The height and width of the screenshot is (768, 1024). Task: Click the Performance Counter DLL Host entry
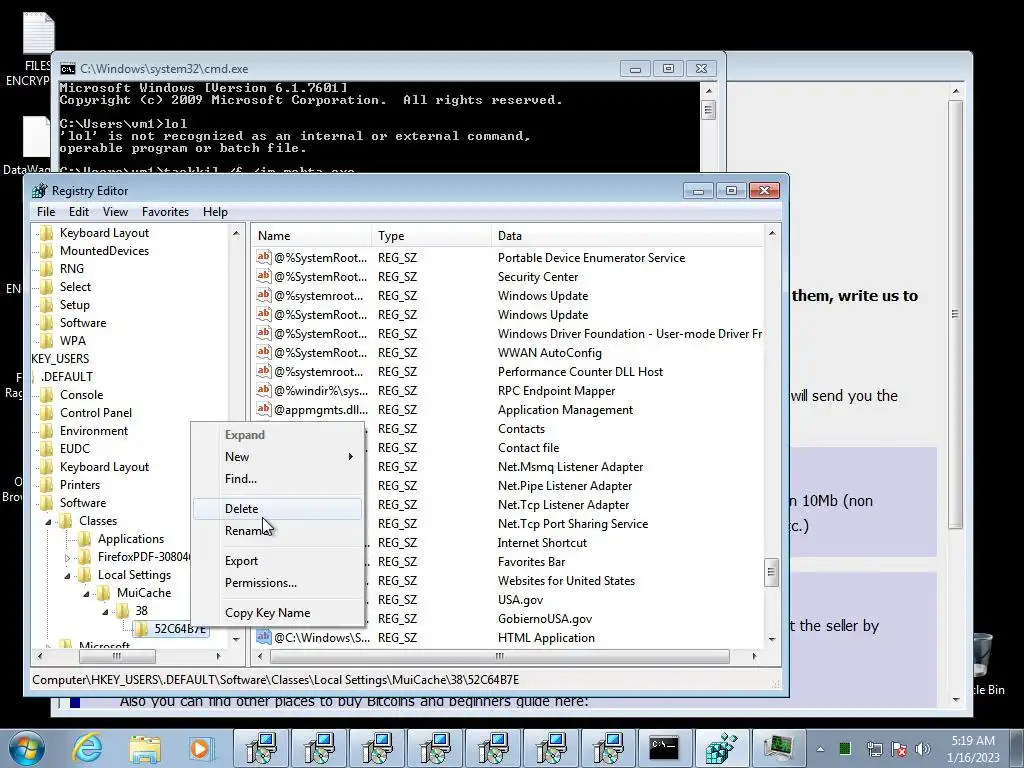click(580, 372)
